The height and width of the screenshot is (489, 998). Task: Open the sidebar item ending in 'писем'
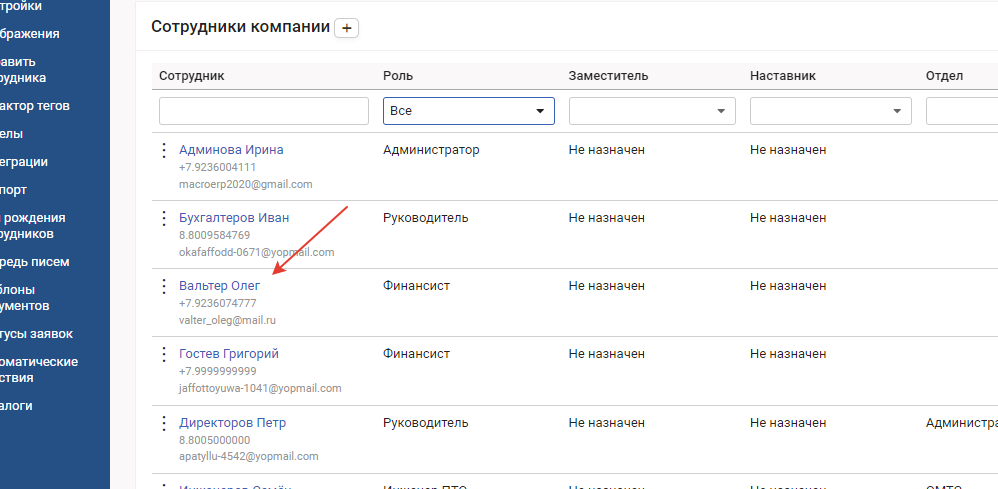click(x=35, y=262)
